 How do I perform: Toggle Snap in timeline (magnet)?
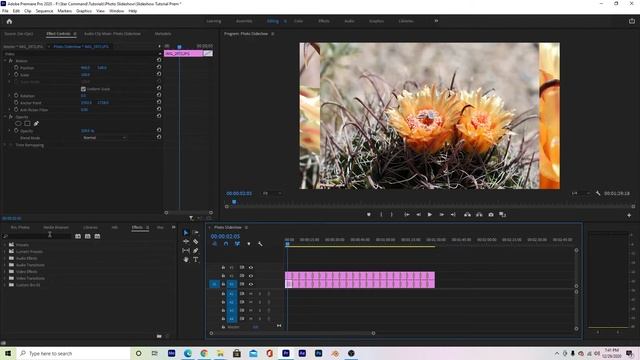(226, 244)
